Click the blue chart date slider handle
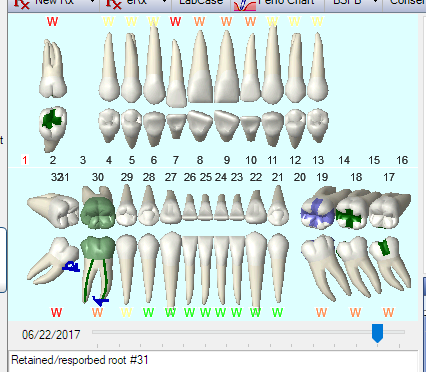 [377, 333]
